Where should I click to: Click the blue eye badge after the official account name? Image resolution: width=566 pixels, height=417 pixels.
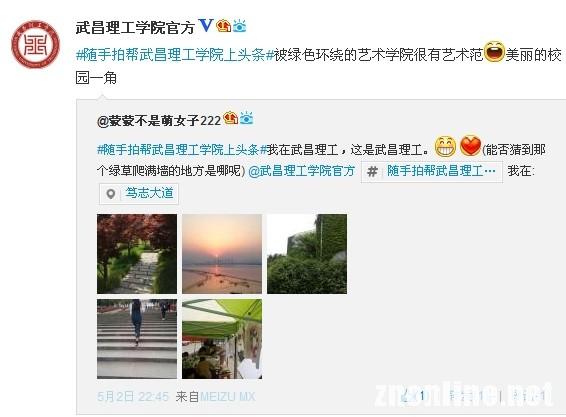[x=239, y=26]
